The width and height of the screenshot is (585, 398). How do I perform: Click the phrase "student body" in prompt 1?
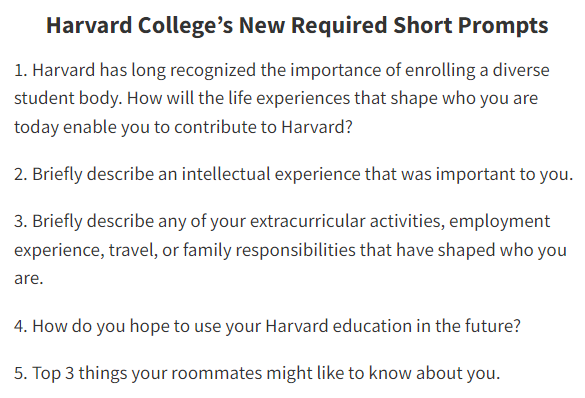click(x=68, y=98)
